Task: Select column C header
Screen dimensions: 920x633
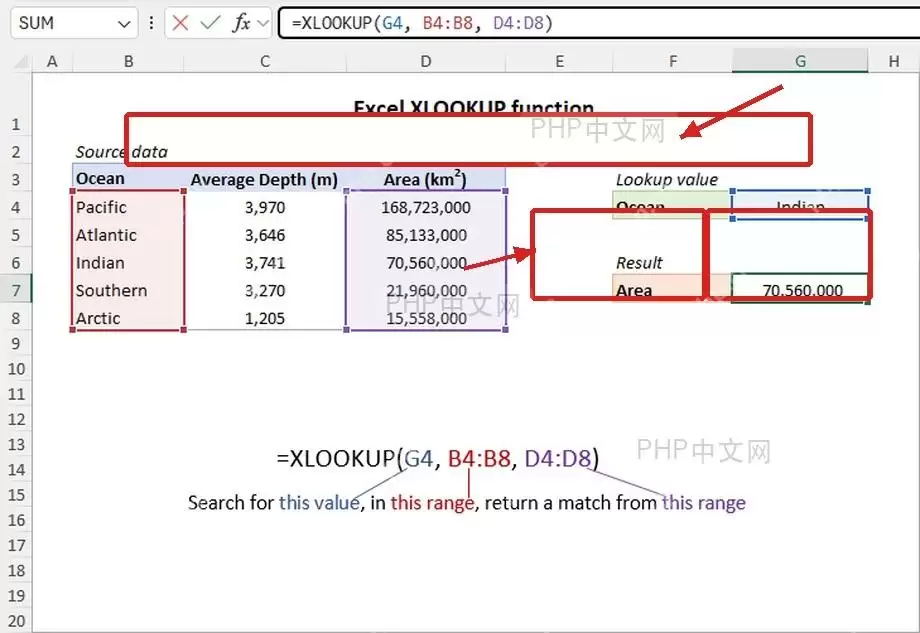Action: 265,61
